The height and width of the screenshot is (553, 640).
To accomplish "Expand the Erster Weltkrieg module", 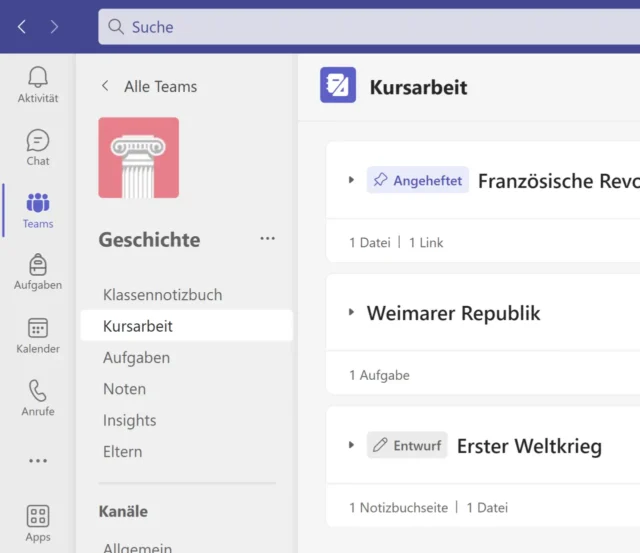I will (352, 445).
